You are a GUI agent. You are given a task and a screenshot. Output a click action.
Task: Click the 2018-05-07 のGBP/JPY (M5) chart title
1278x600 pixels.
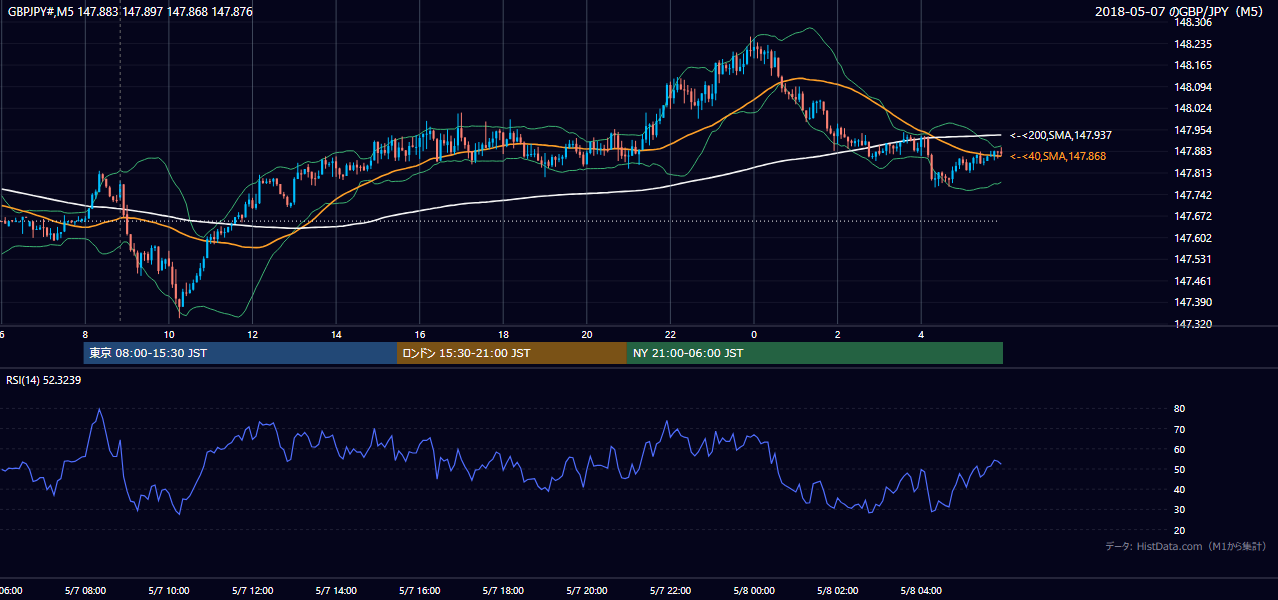(x=1181, y=12)
